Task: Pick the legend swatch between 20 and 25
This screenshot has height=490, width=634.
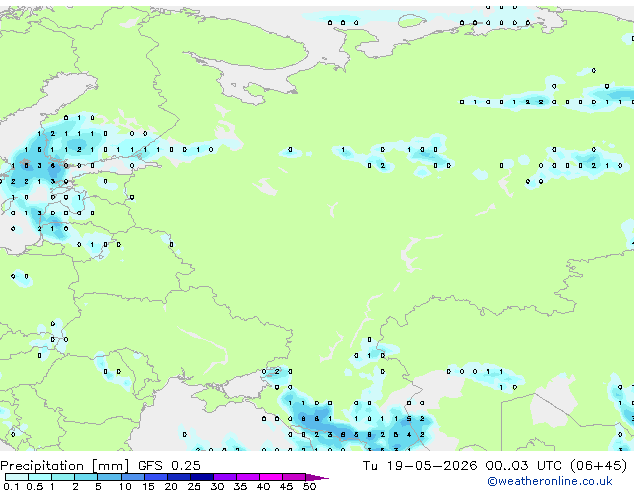Action: [x=179, y=477]
